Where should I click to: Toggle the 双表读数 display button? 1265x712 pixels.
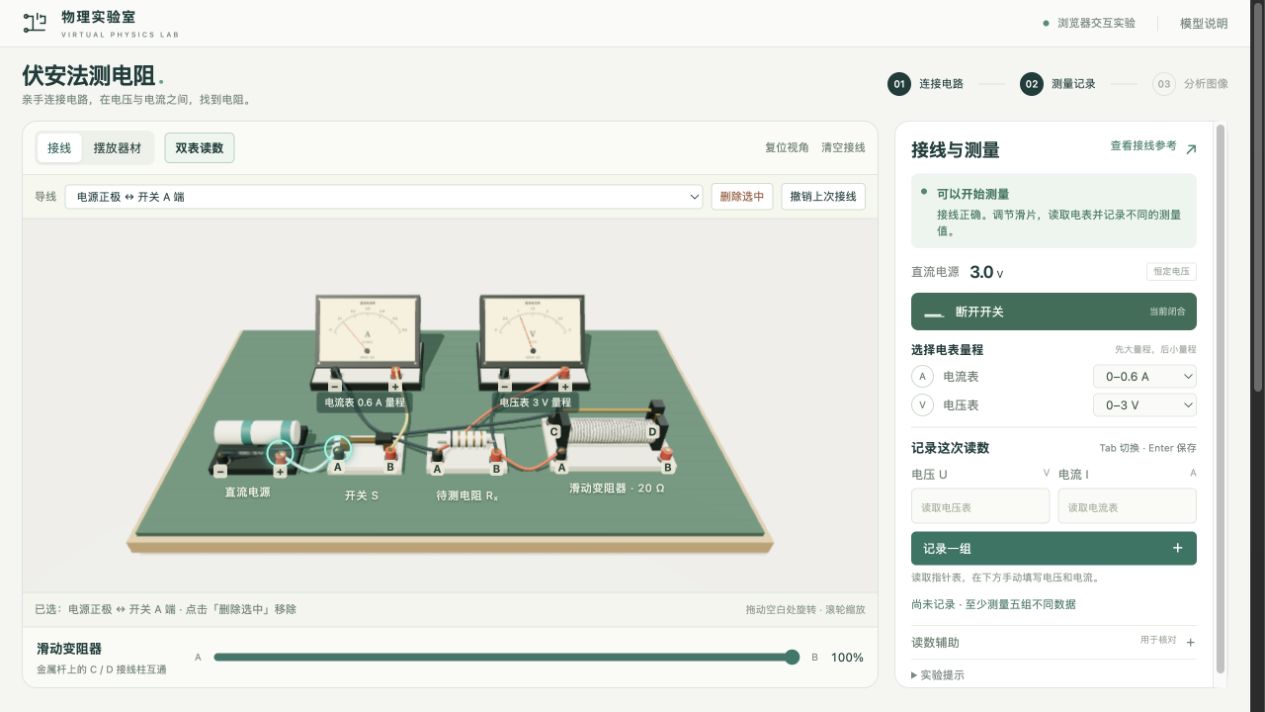(200, 148)
